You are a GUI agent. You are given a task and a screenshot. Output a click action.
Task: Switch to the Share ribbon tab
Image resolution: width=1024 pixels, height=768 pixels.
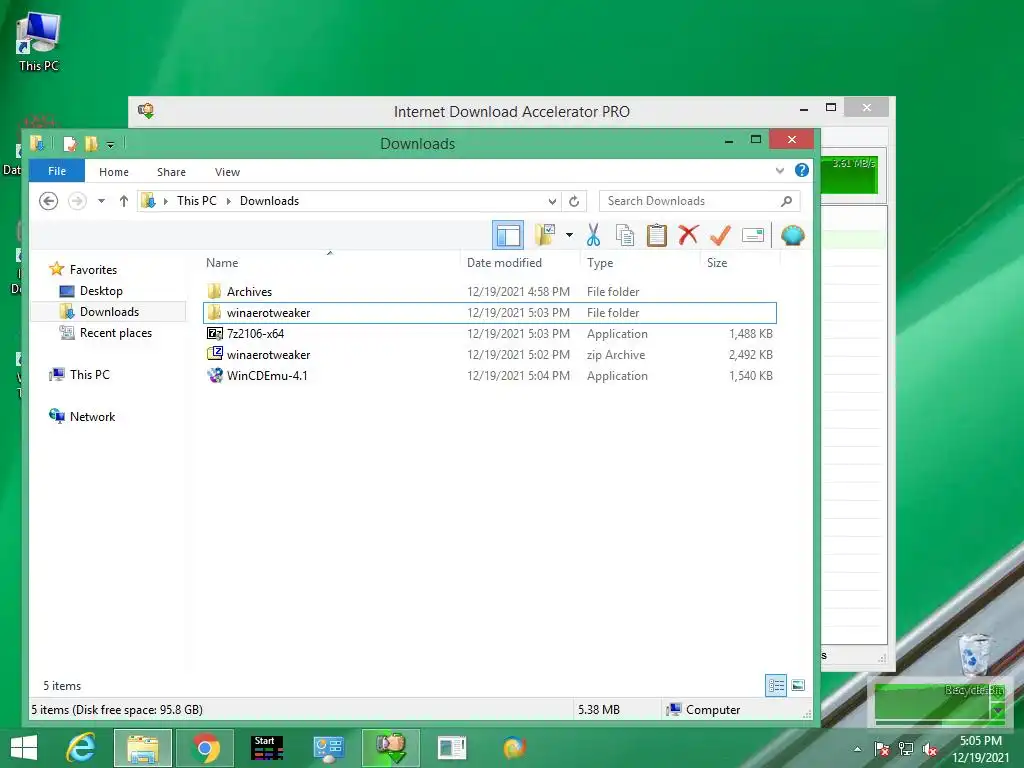171,172
